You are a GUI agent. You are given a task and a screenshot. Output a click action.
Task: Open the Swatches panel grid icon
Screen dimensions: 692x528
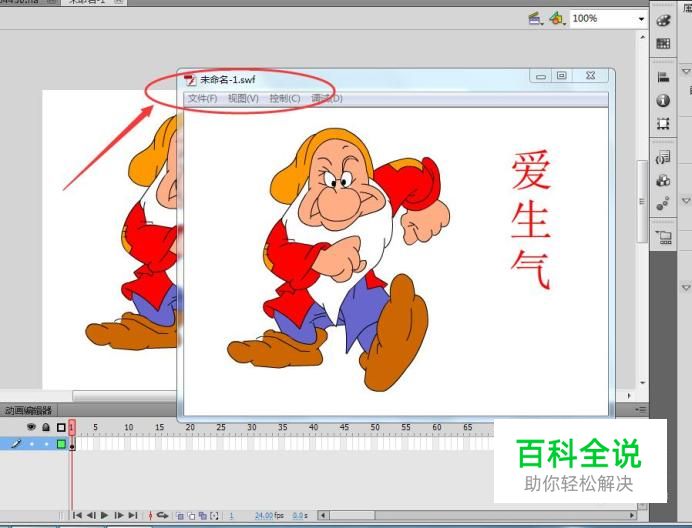(x=663, y=43)
